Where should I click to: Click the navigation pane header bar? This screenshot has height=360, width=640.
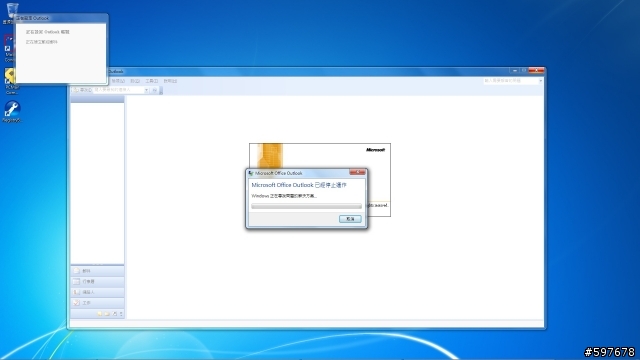coord(97,99)
